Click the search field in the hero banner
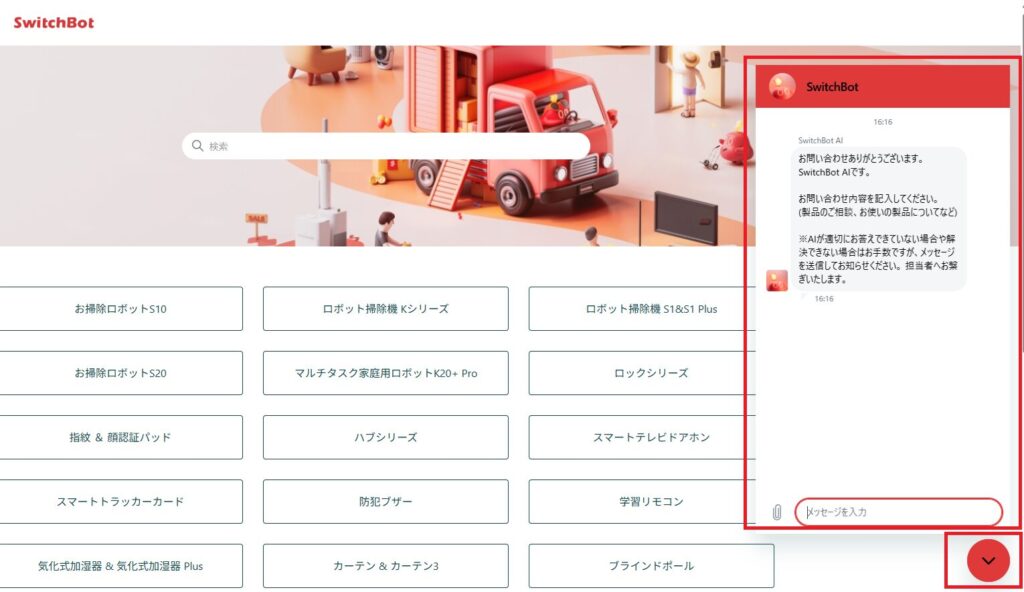This screenshot has height=592, width=1024. (386, 146)
